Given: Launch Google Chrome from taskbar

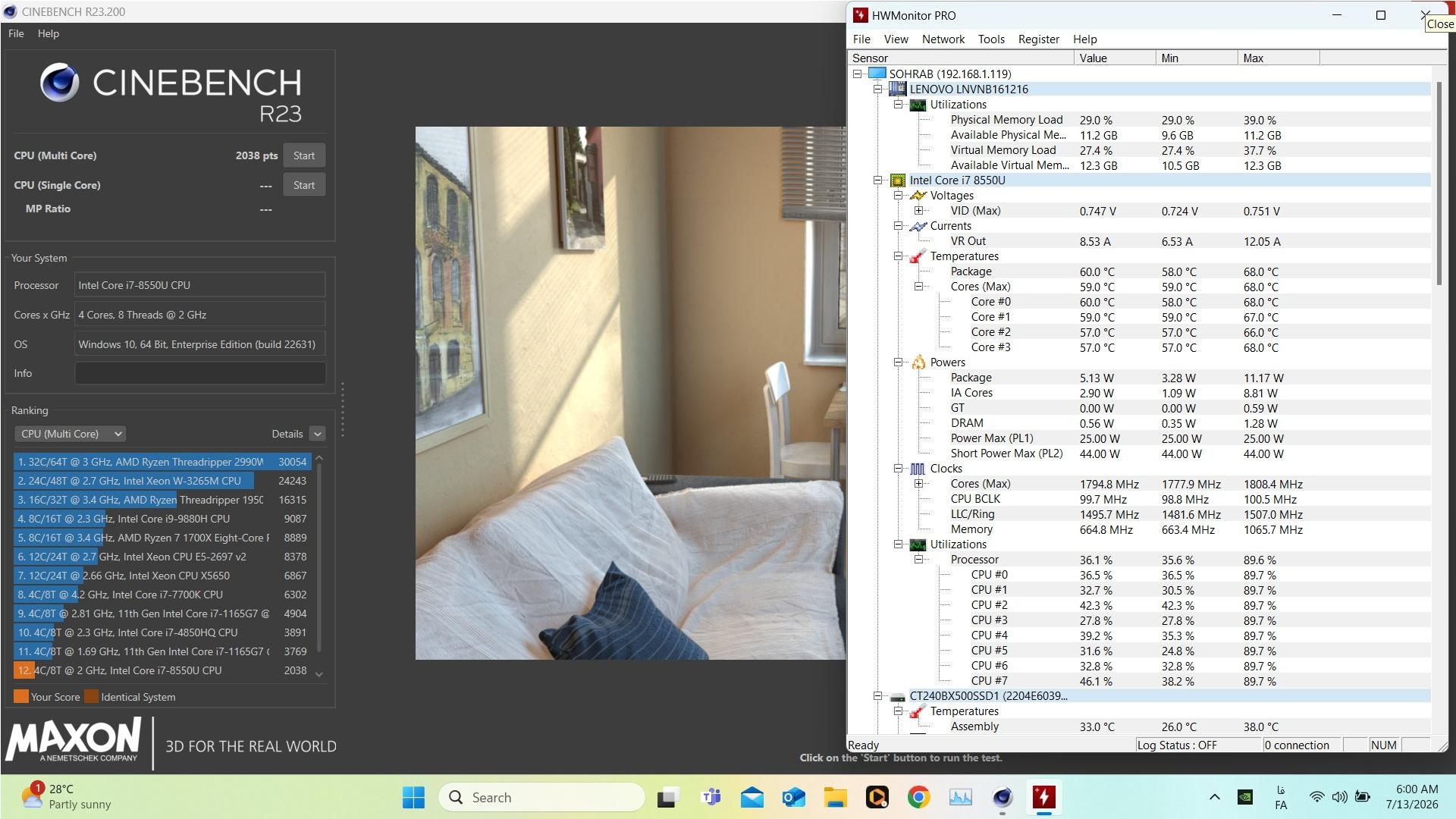Looking at the screenshot, I should pos(918,797).
